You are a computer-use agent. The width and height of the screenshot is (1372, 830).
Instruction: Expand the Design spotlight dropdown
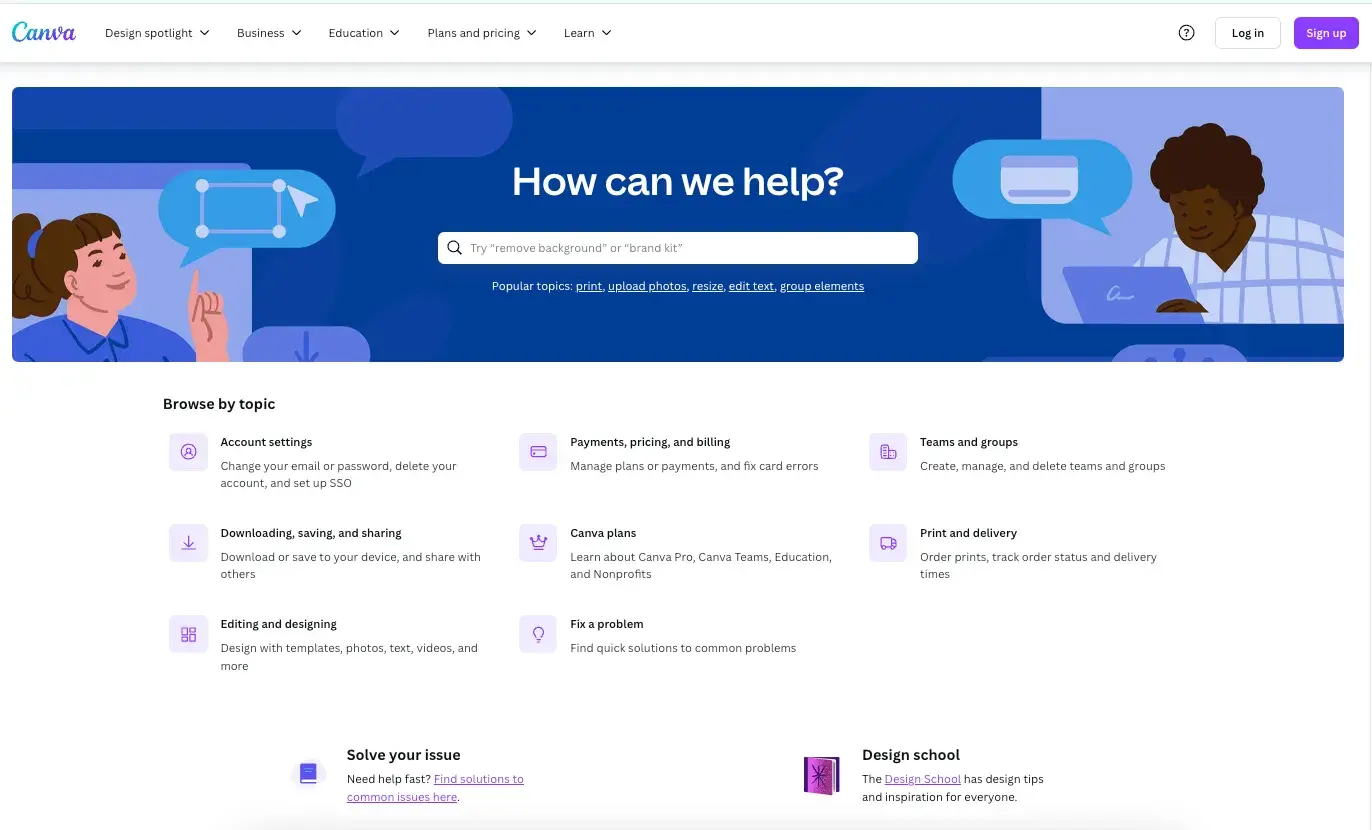156,32
